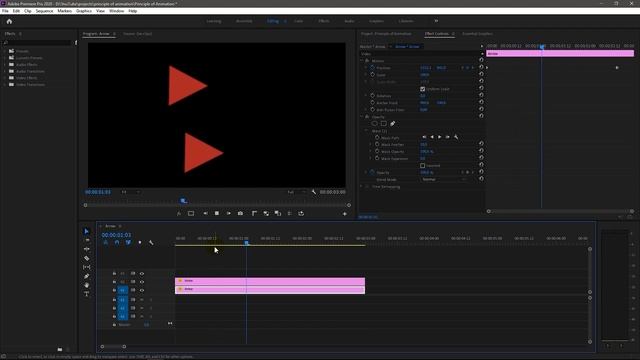Toggle lock on top video track
The image size is (640, 360).
(114, 273)
